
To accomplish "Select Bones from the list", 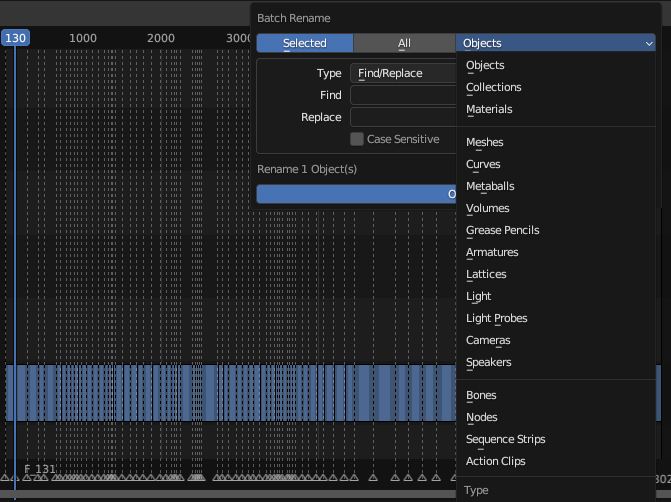I will [555, 395].
